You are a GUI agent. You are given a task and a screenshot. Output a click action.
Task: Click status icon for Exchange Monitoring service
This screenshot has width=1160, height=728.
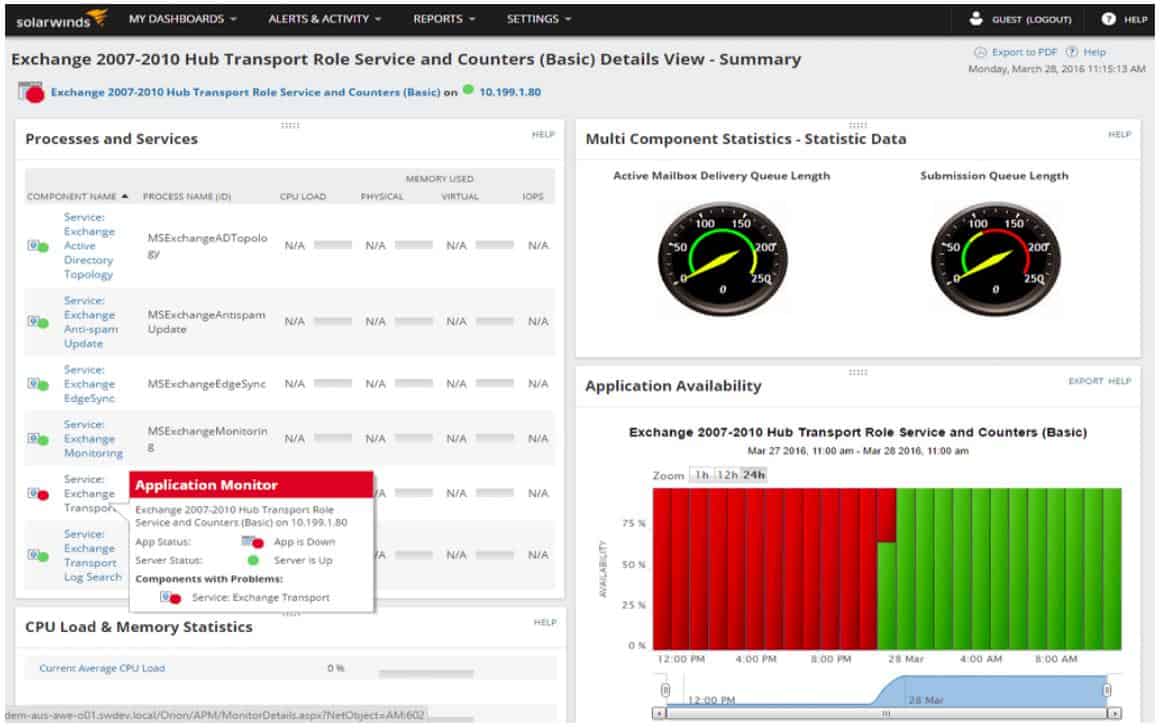pyautogui.click(x=38, y=439)
